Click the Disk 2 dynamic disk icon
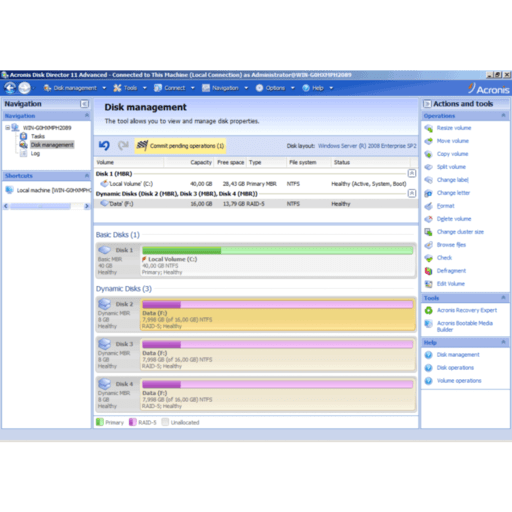 (105, 304)
